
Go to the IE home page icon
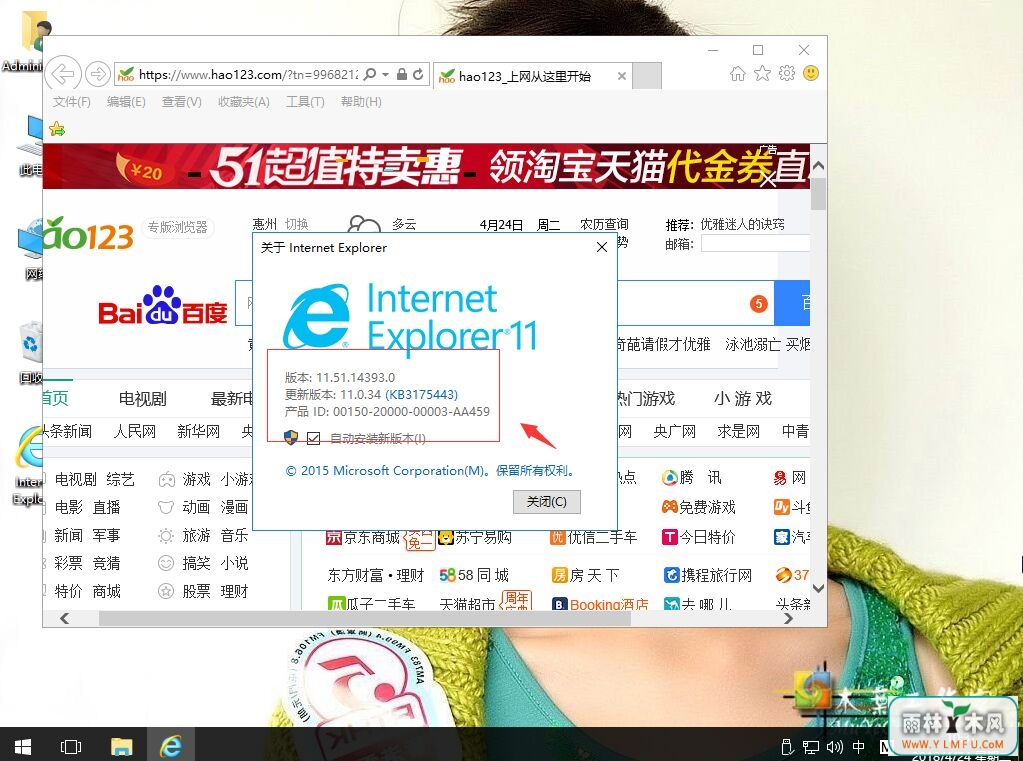[x=737, y=74]
